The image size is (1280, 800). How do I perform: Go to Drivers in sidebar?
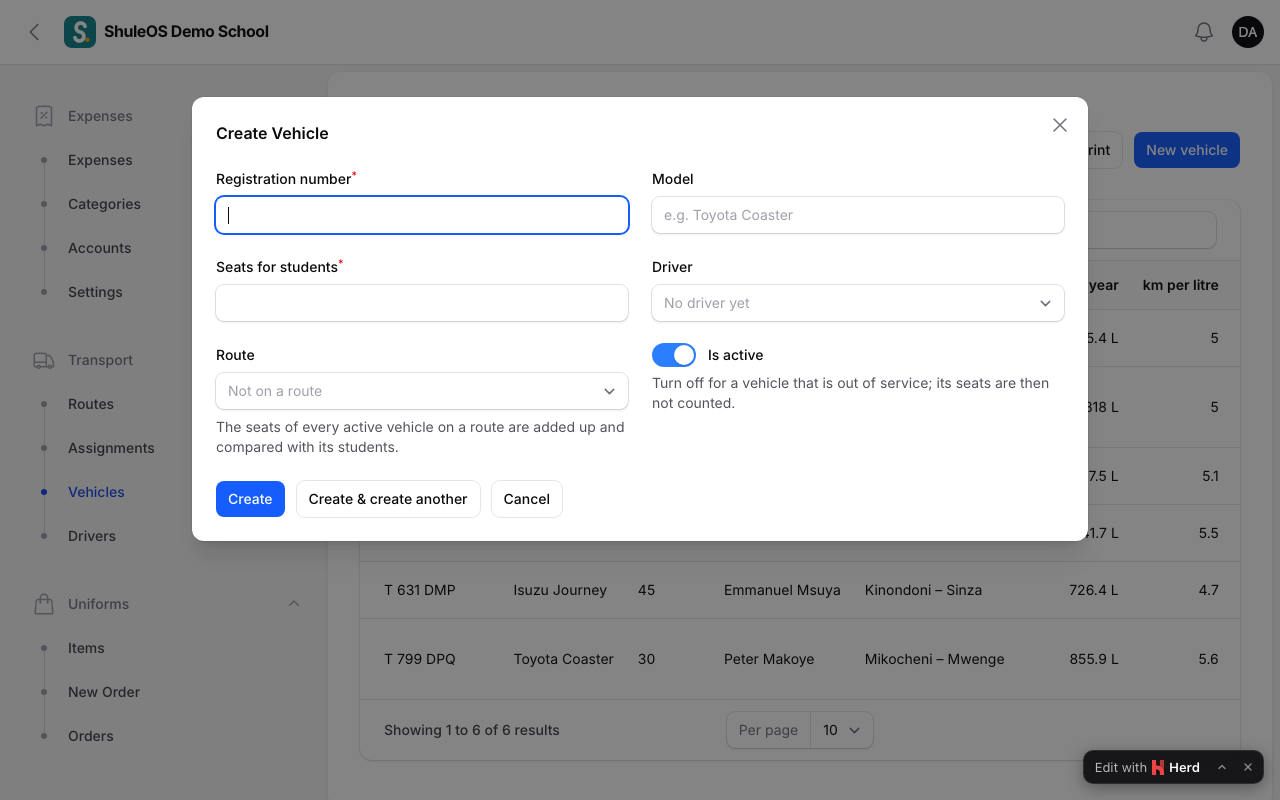(x=92, y=536)
